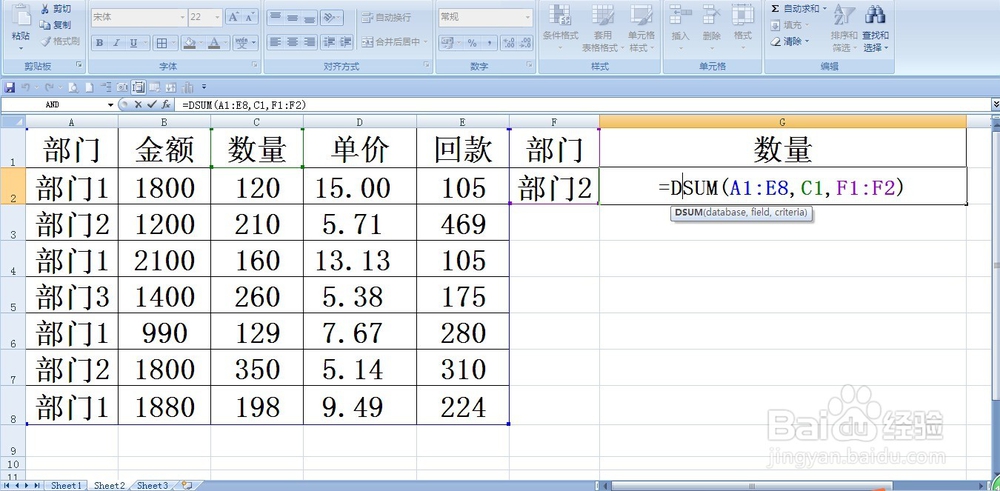Open Find and Select (查找和选择)

click(876, 28)
